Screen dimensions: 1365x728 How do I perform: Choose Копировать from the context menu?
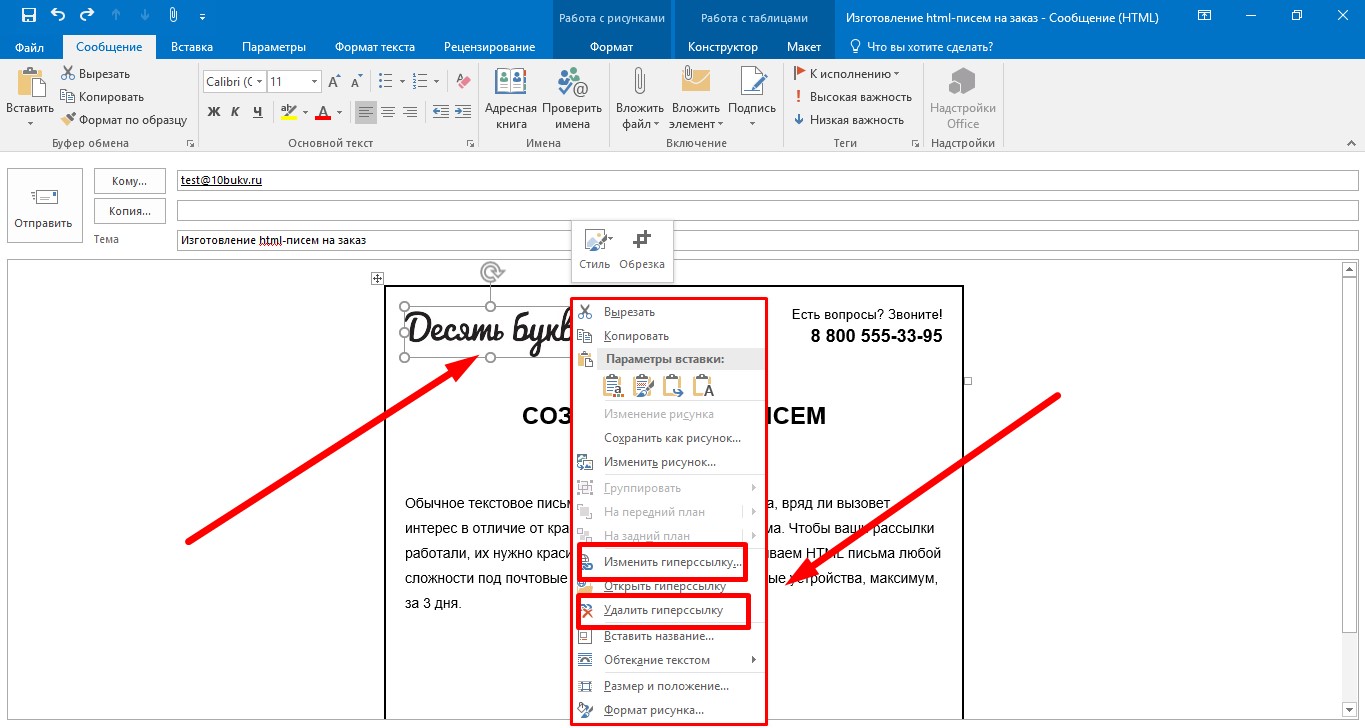[x=668, y=336]
